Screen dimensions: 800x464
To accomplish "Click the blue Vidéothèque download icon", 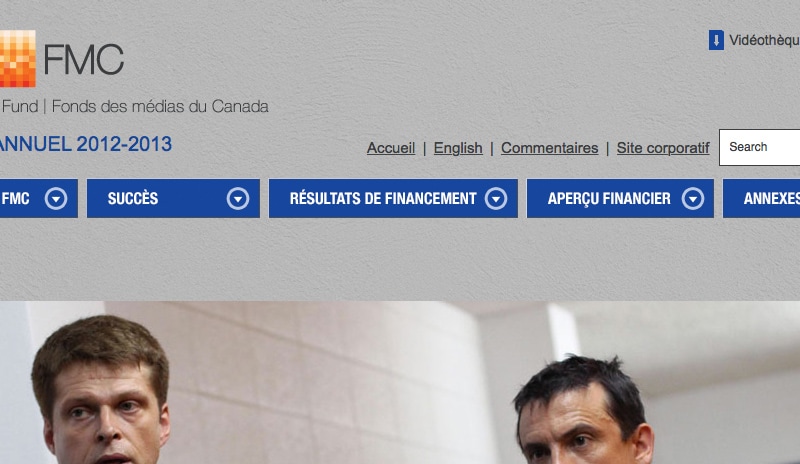I will coord(716,40).
